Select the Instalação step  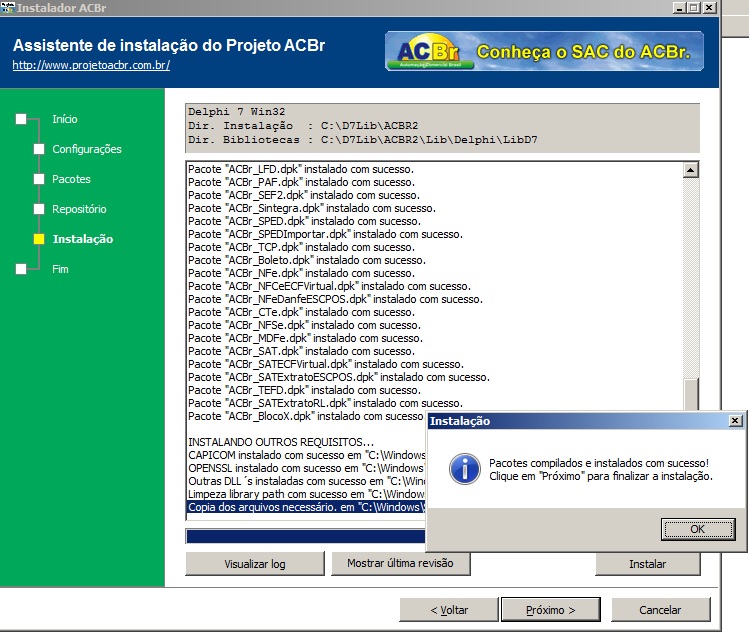(83, 239)
